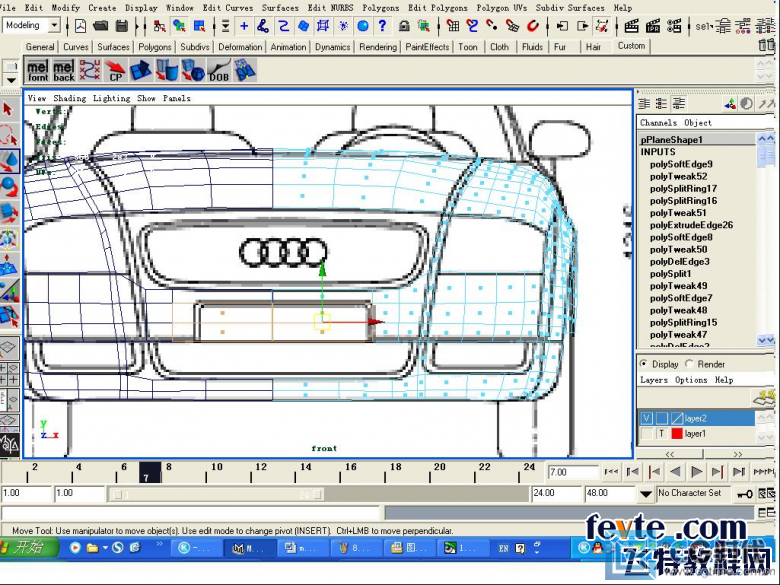The width and height of the screenshot is (780, 585).
Task: Toggle the empty visibility box of layer1
Action: (646, 433)
